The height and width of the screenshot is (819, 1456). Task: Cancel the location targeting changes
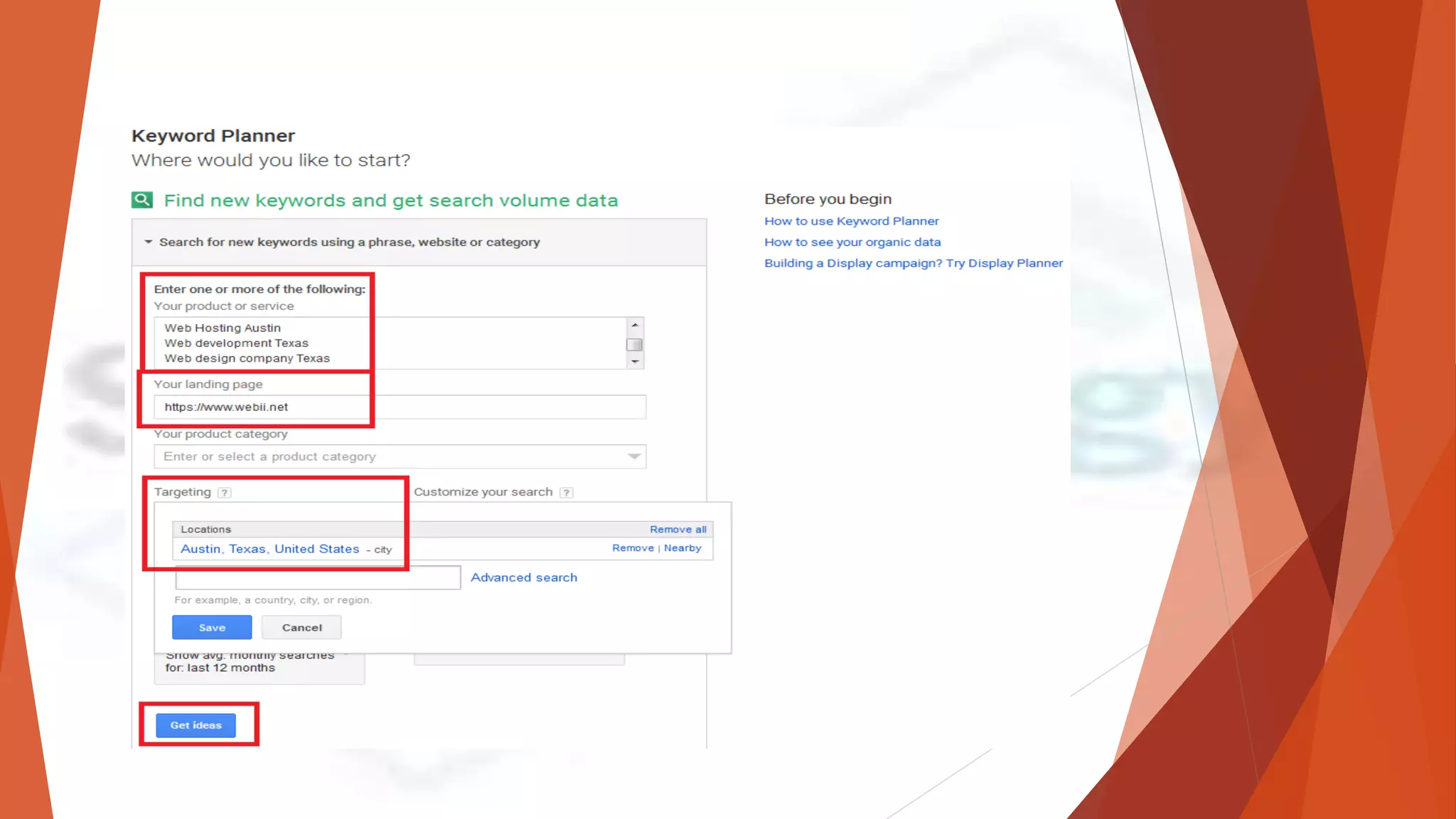[301, 628]
